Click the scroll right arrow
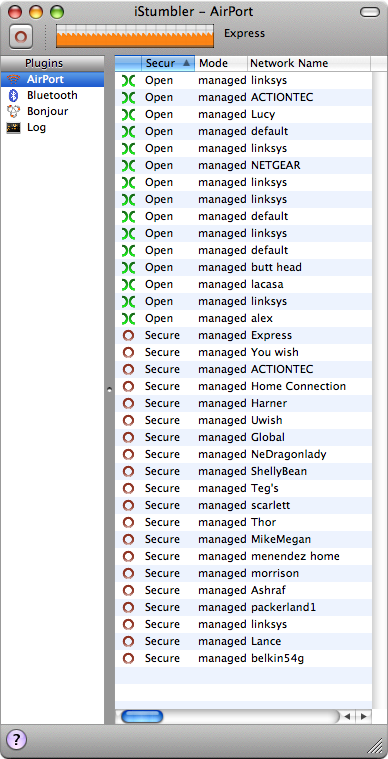 [364, 716]
